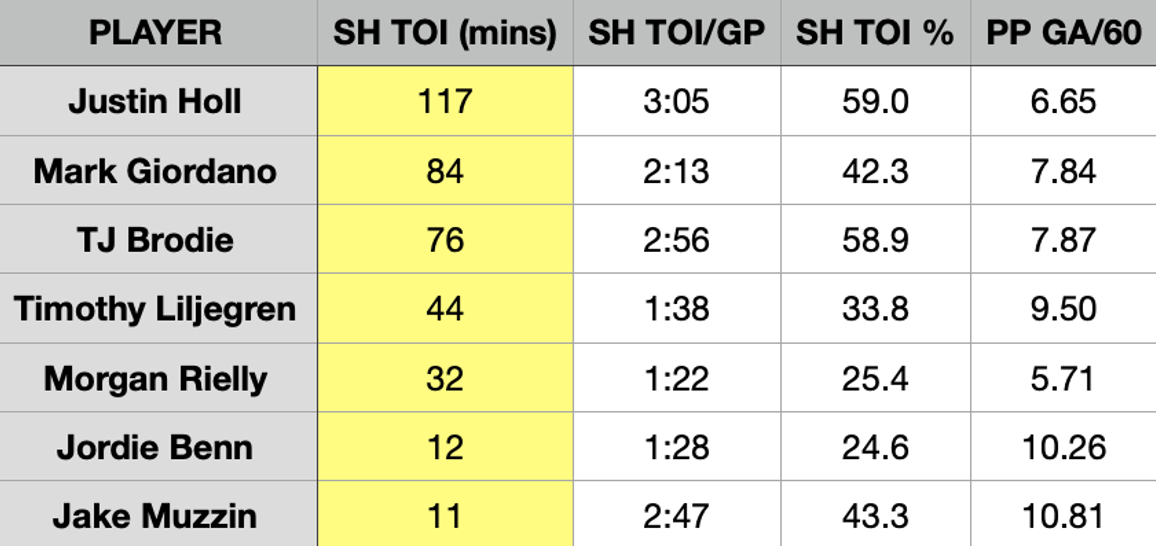
Task: Select the SH TOI (mins) column header
Action: 445,33
